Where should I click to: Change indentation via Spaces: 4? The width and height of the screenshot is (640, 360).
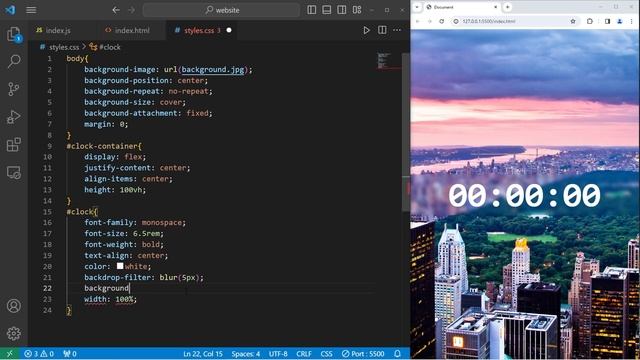[x=246, y=353]
